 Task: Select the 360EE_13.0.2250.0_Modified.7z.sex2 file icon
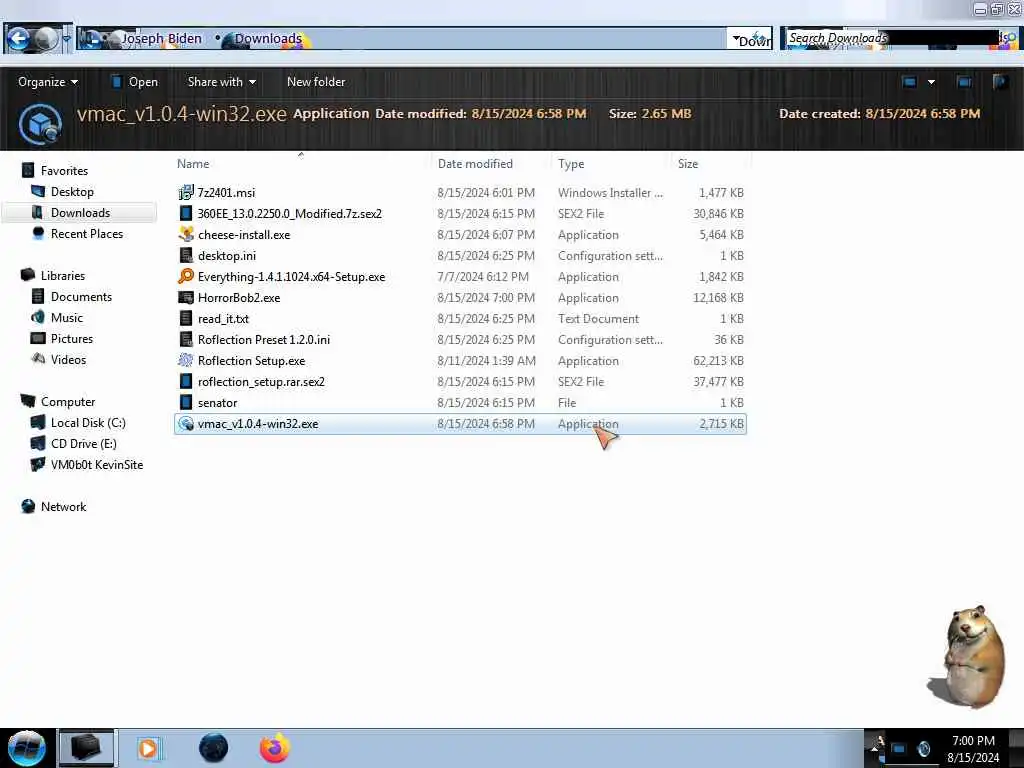tap(186, 214)
